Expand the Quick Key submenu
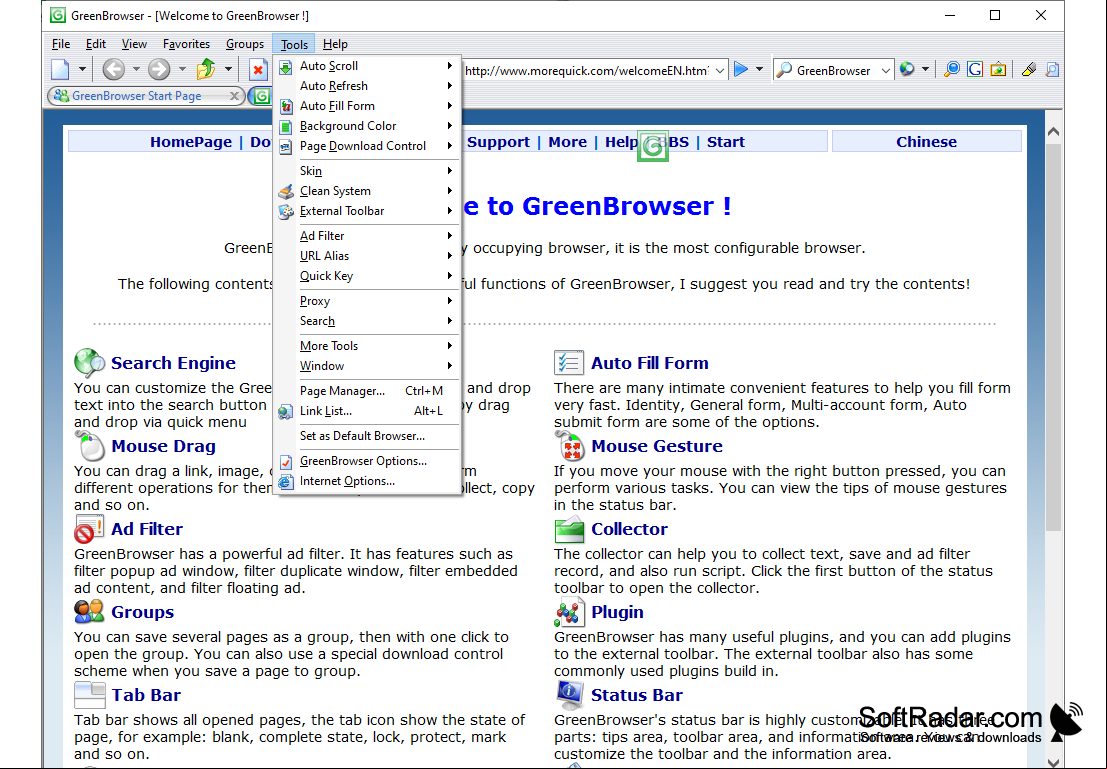Viewport: 1107px width, 769px height. coord(367,276)
